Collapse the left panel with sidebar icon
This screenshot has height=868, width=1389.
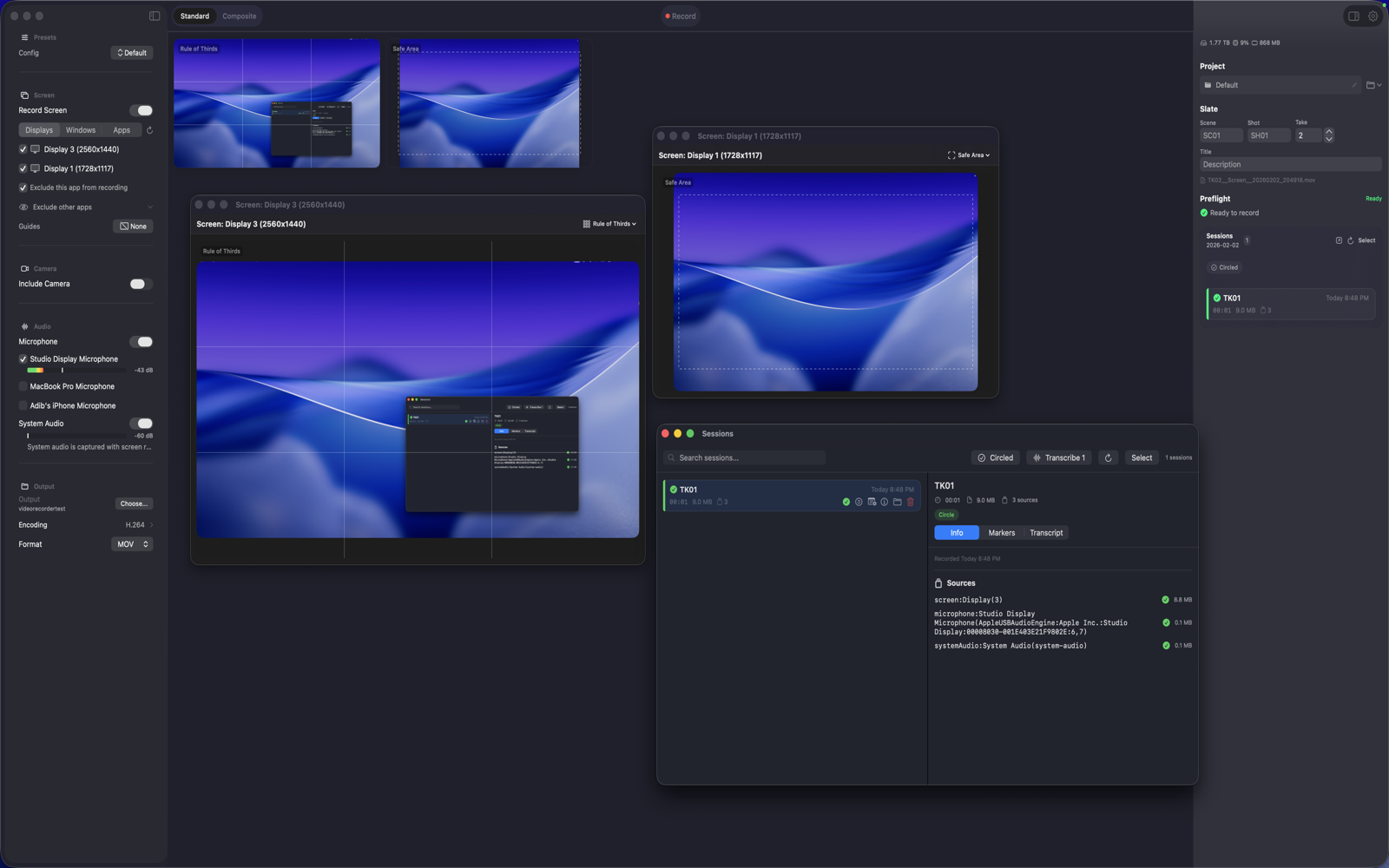coord(153,15)
